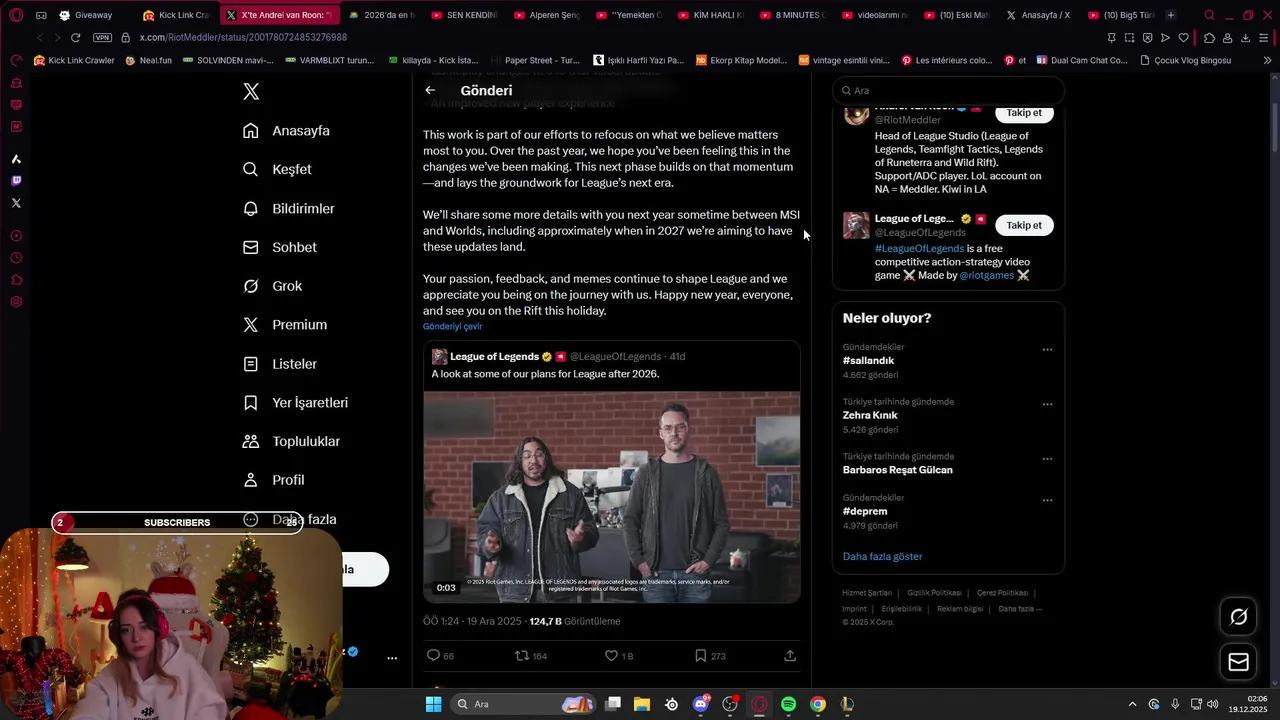Open floating Grok button

(1238, 617)
